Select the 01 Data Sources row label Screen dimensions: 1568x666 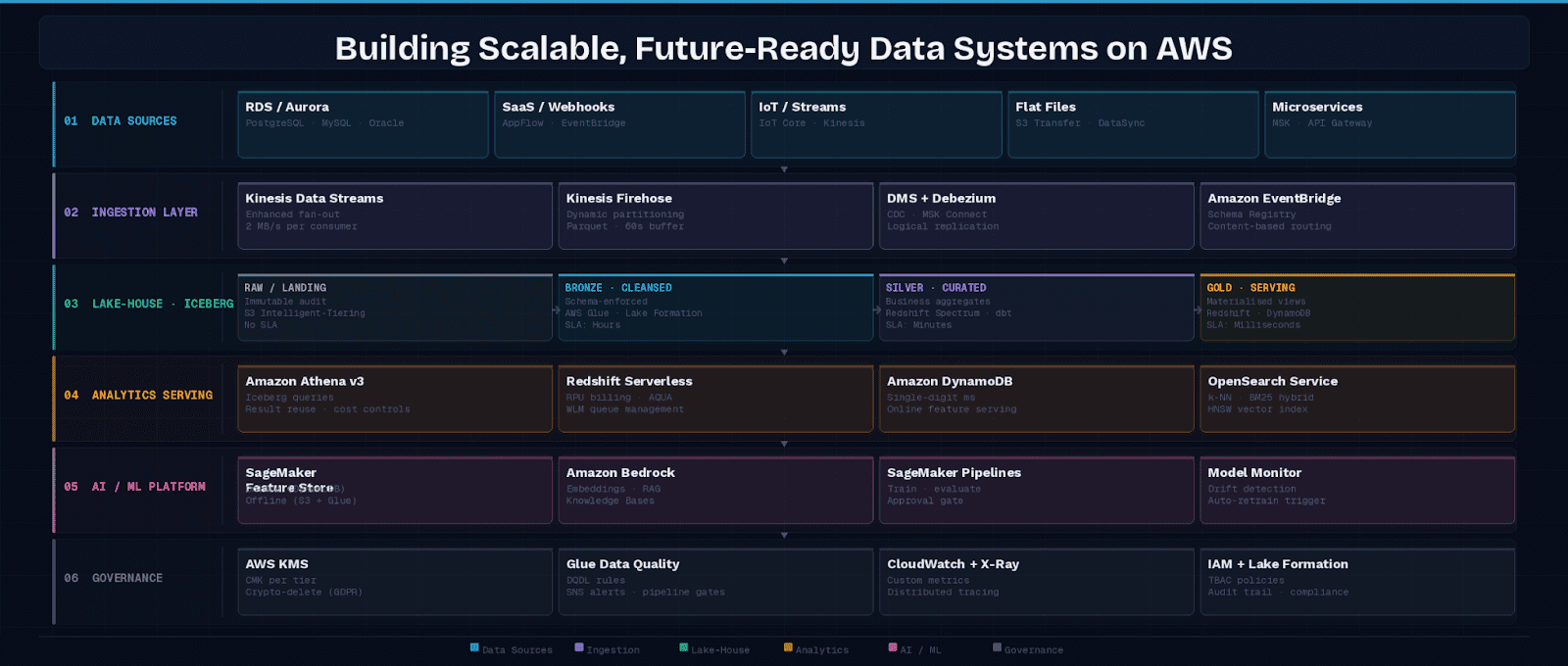(121, 121)
